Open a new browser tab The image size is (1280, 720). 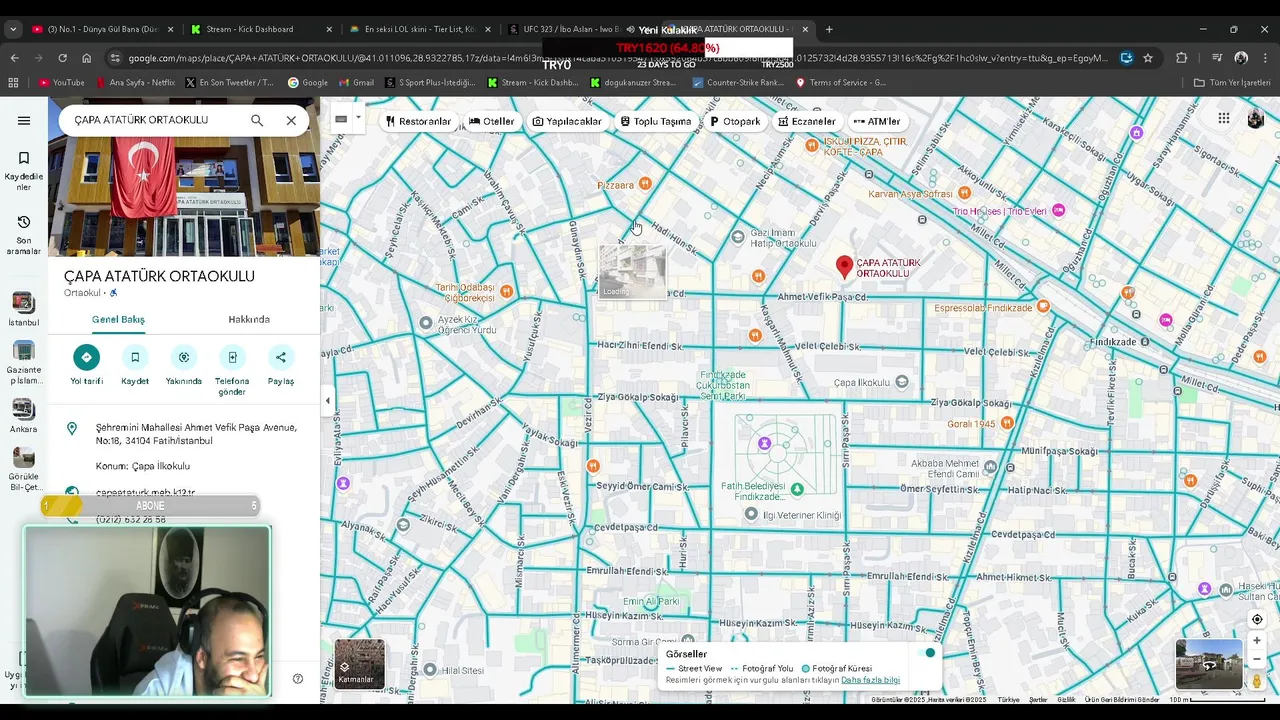tap(829, 29)
